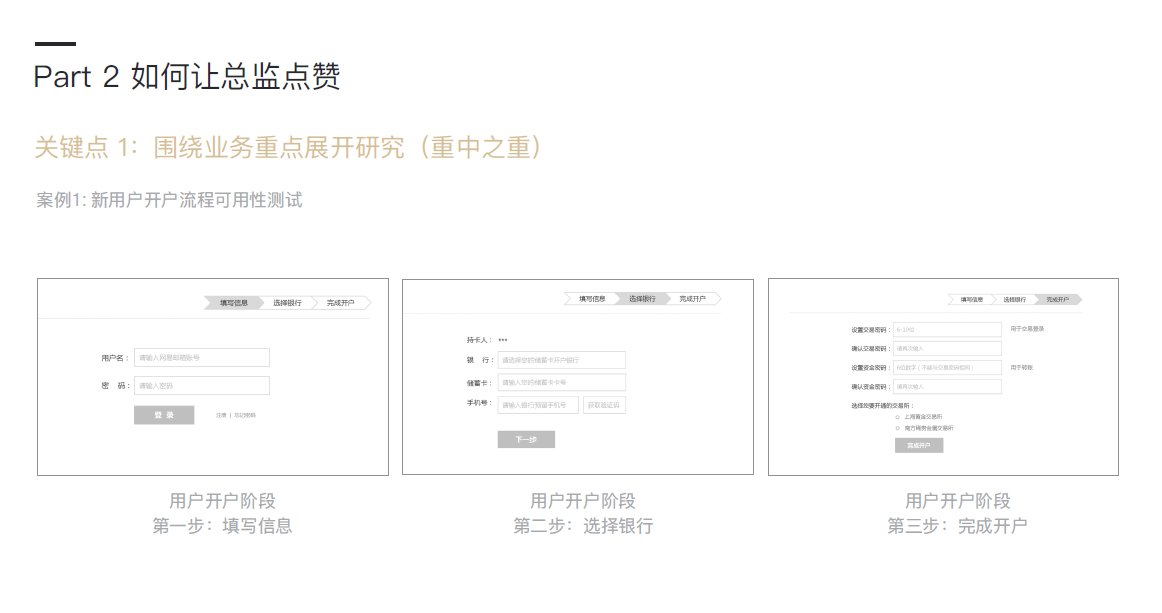This screenshot has width=1162, height=613.
Task: Click the 注册 link beside the login button
Action: [221, 415]
